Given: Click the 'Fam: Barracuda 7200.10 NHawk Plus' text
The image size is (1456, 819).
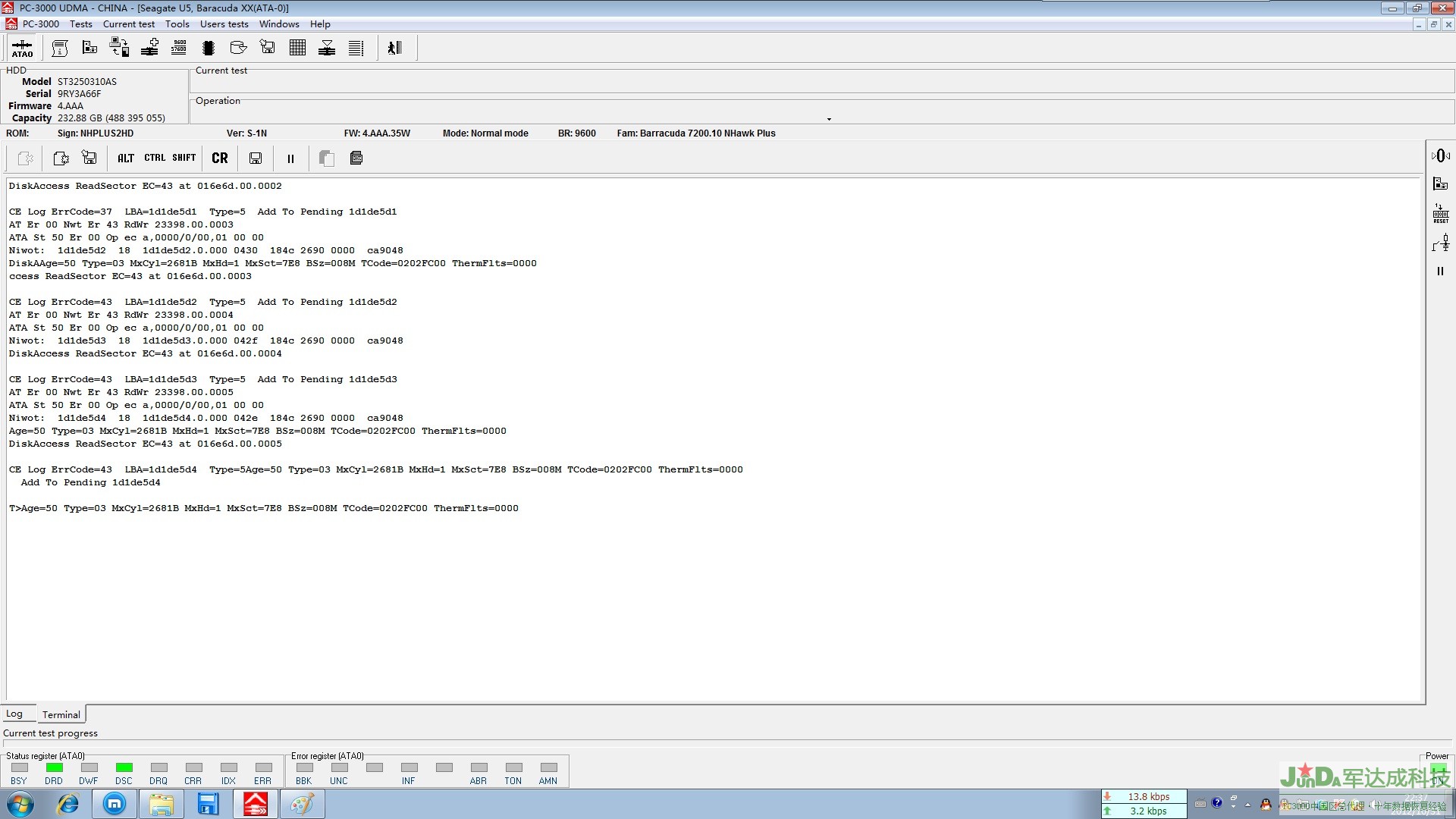Looking at the screenshot, I should [x=696, y=133].
